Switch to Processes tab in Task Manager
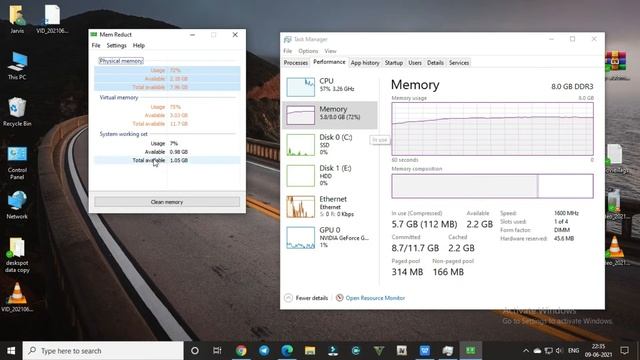The image size is (640, 360). point(296,63)
